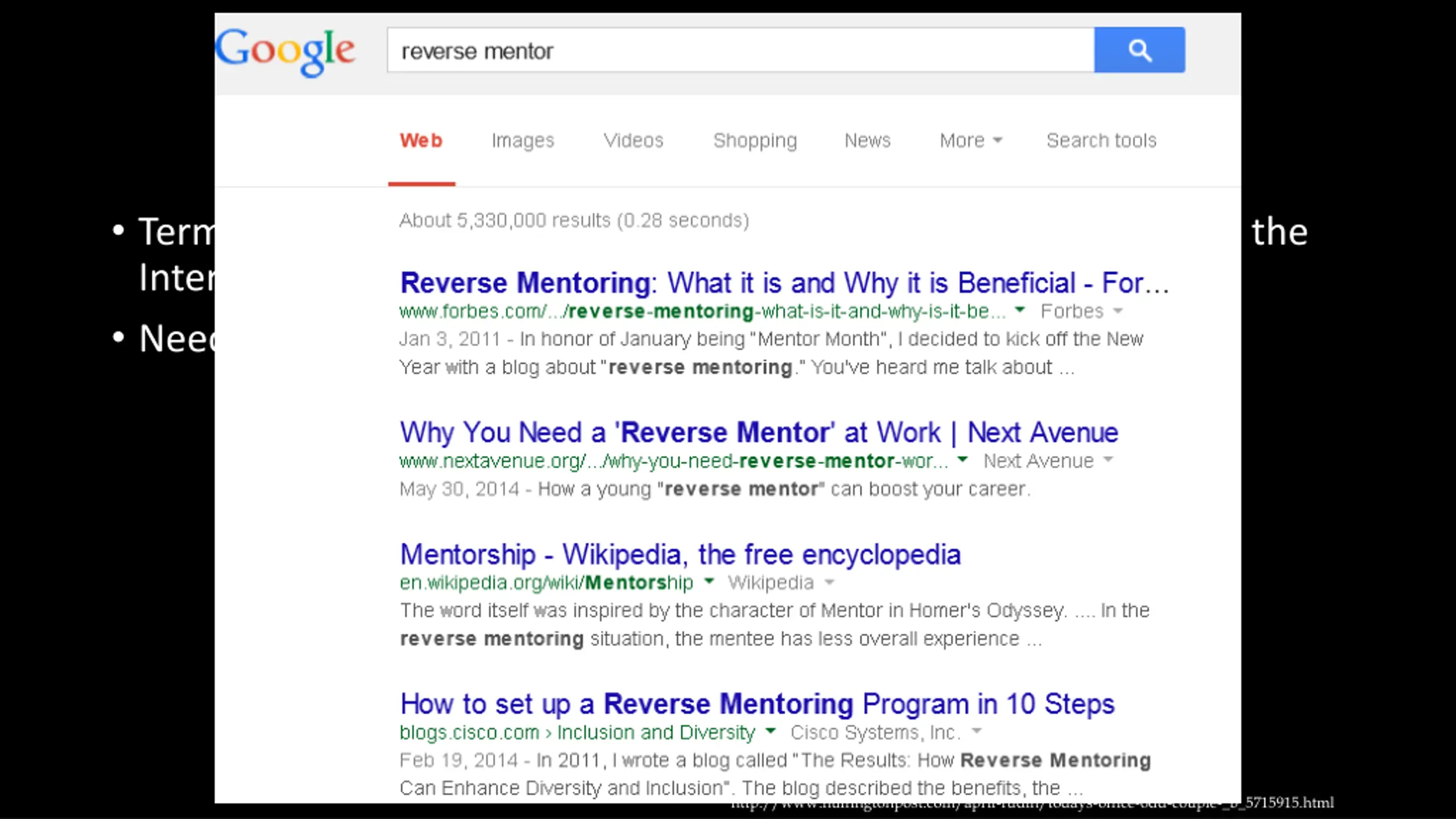
Task: Open the Forbes Reverse Mentoring result title
Action: (784, 283)
